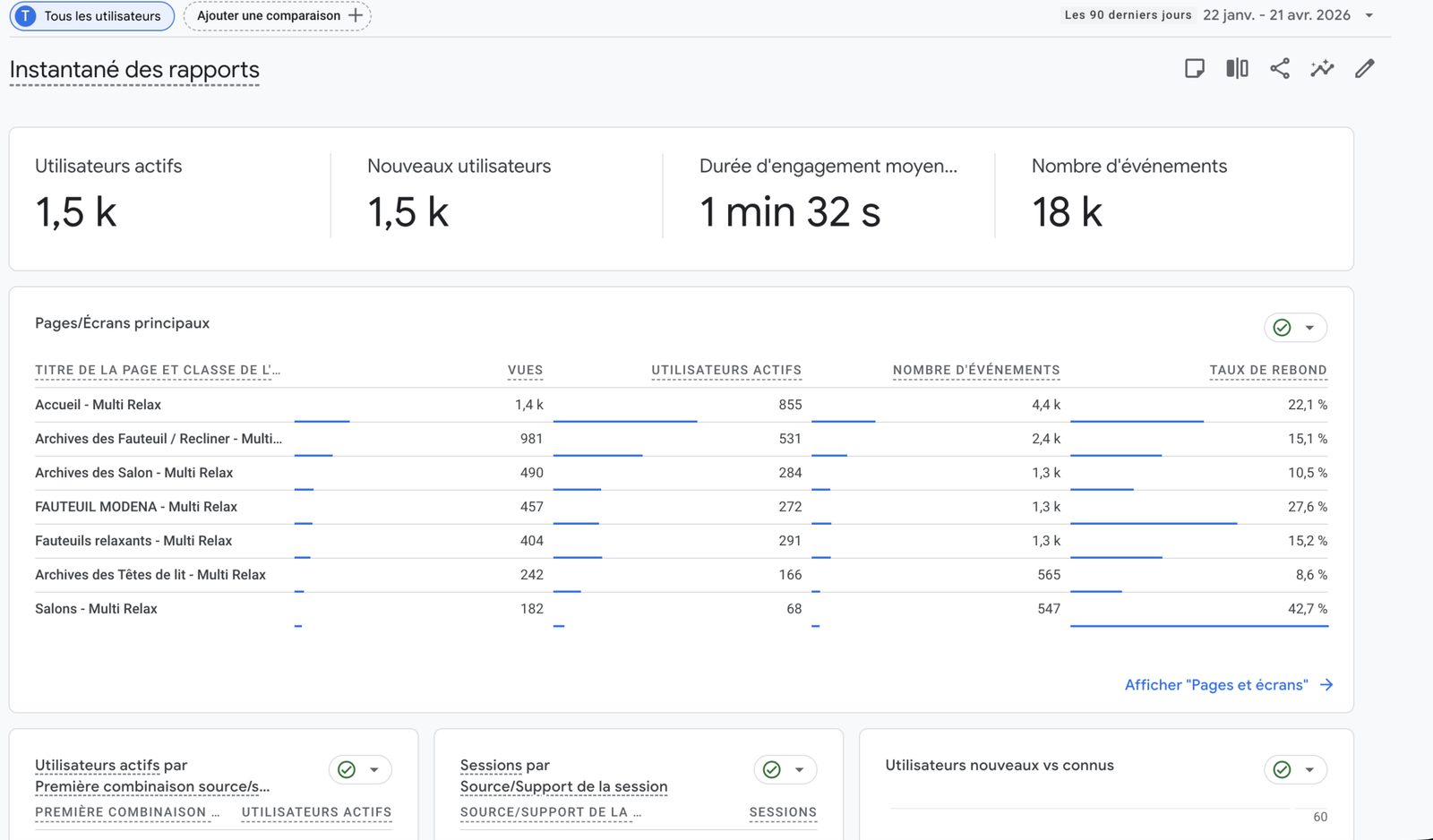
Task: Click the share report icon
Action: tap(1280, 69)
